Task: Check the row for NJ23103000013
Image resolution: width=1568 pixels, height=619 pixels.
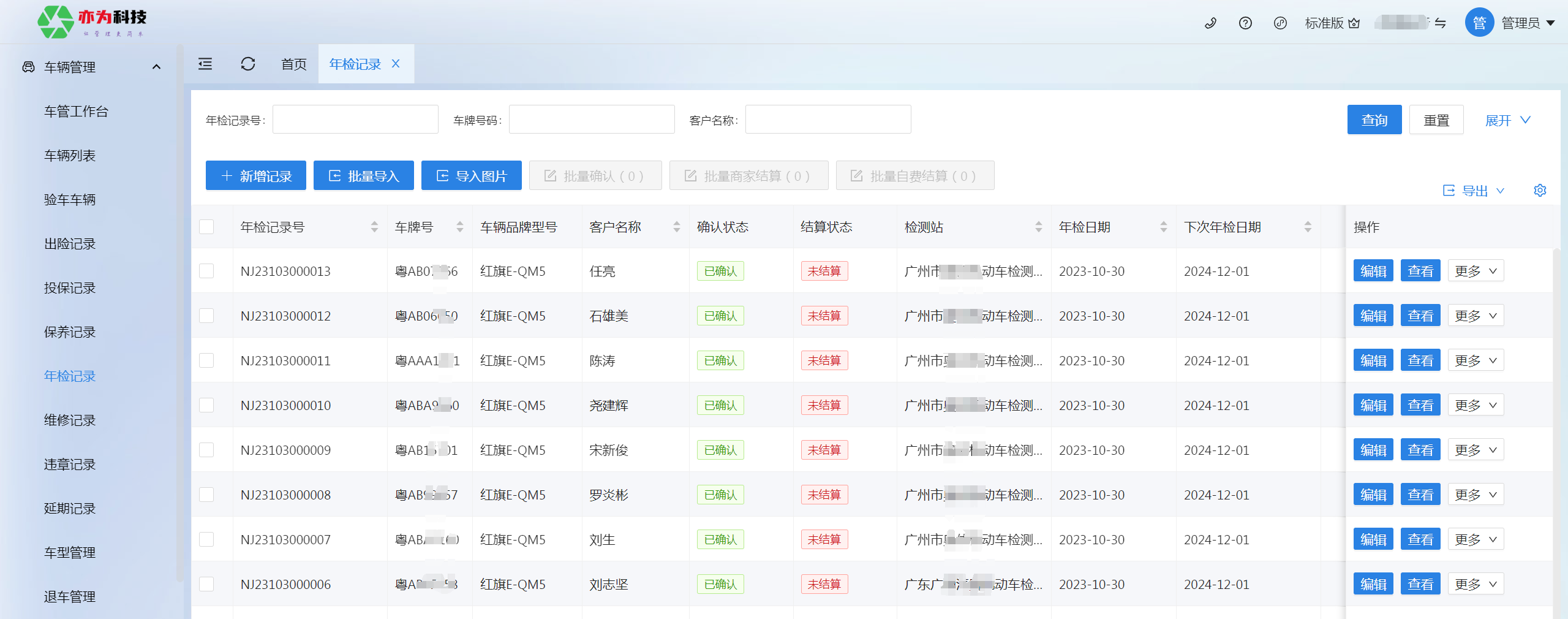Action: click(x=206, y=272)
